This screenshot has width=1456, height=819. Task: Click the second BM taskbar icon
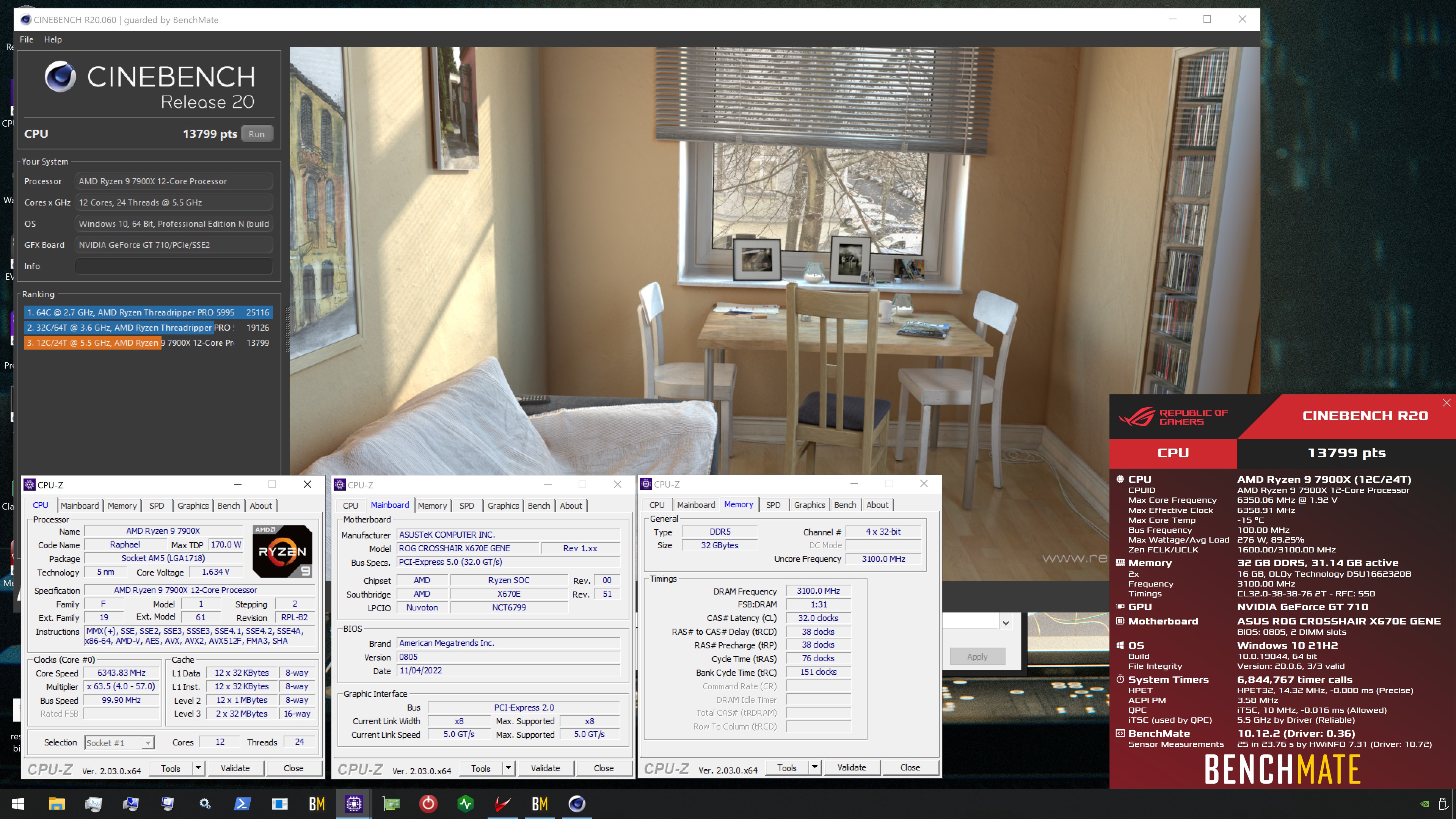540,804
